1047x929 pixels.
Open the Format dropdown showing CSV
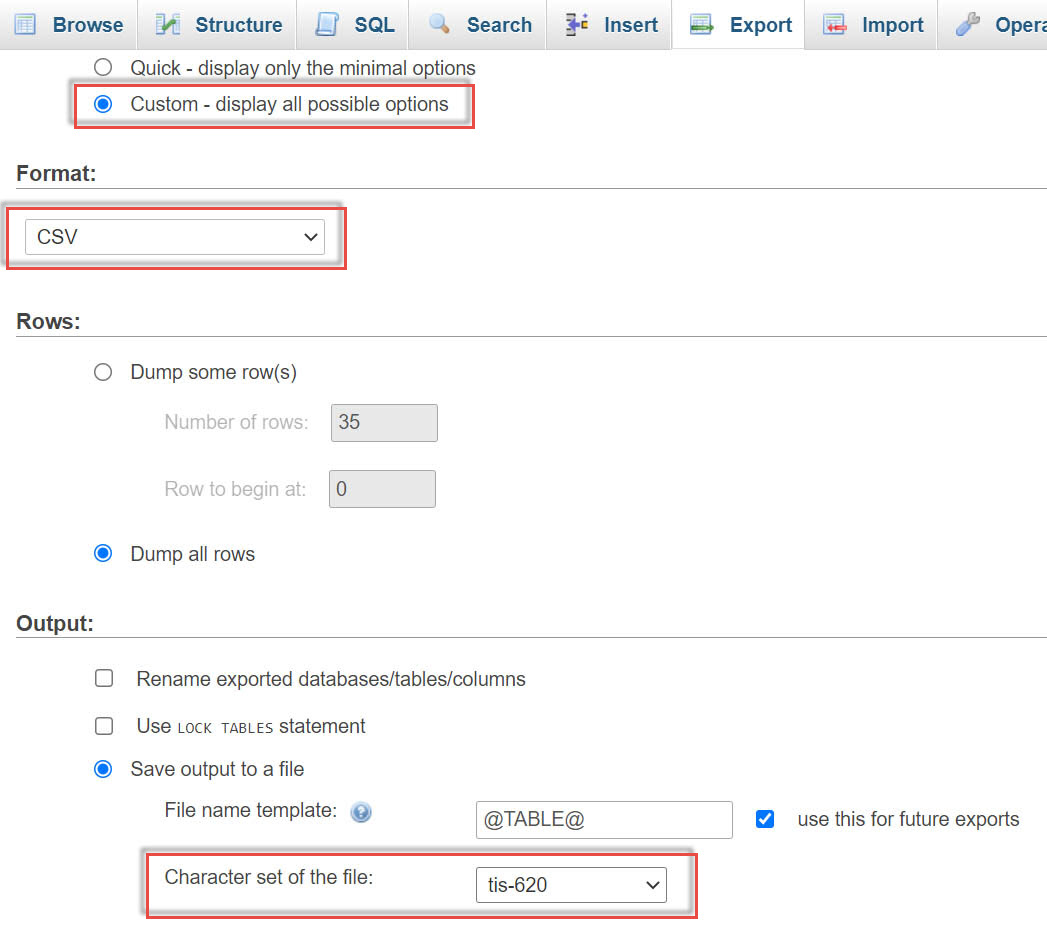coord(176,237)
